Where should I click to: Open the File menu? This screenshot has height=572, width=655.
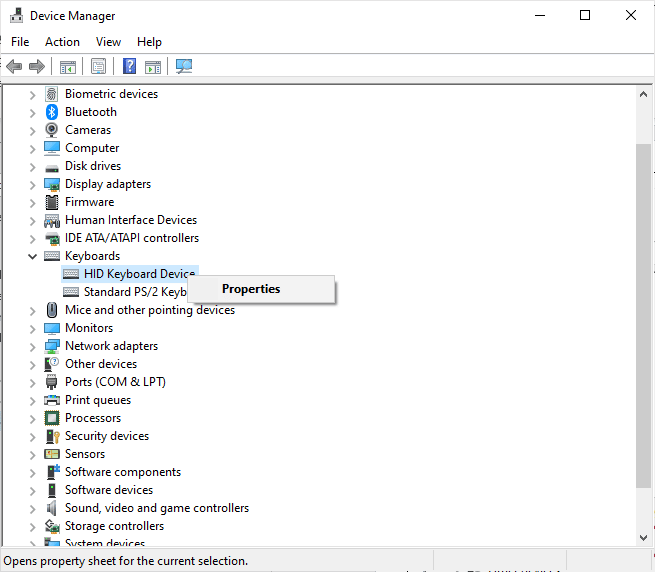(x=20, y=42)
